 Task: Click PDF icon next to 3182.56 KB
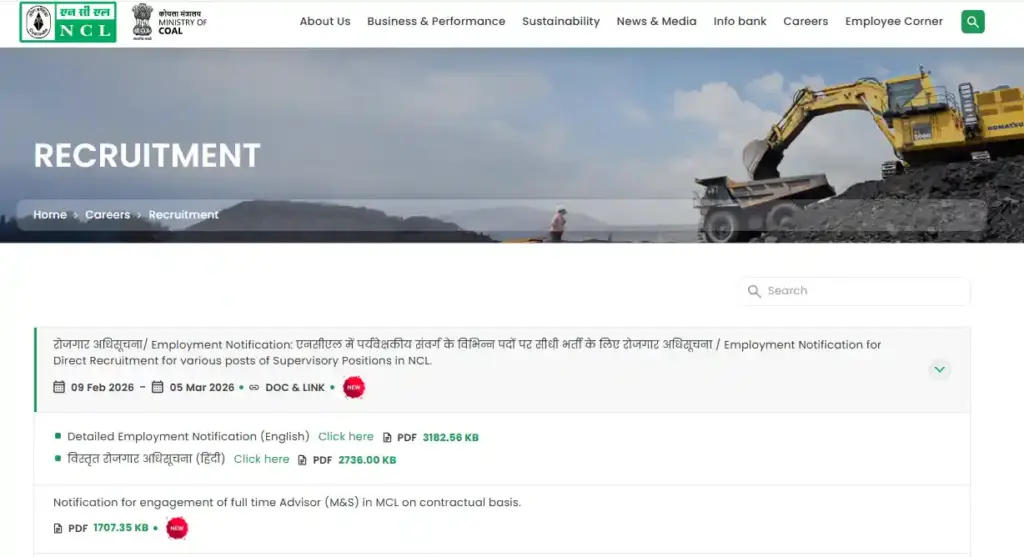388,438
